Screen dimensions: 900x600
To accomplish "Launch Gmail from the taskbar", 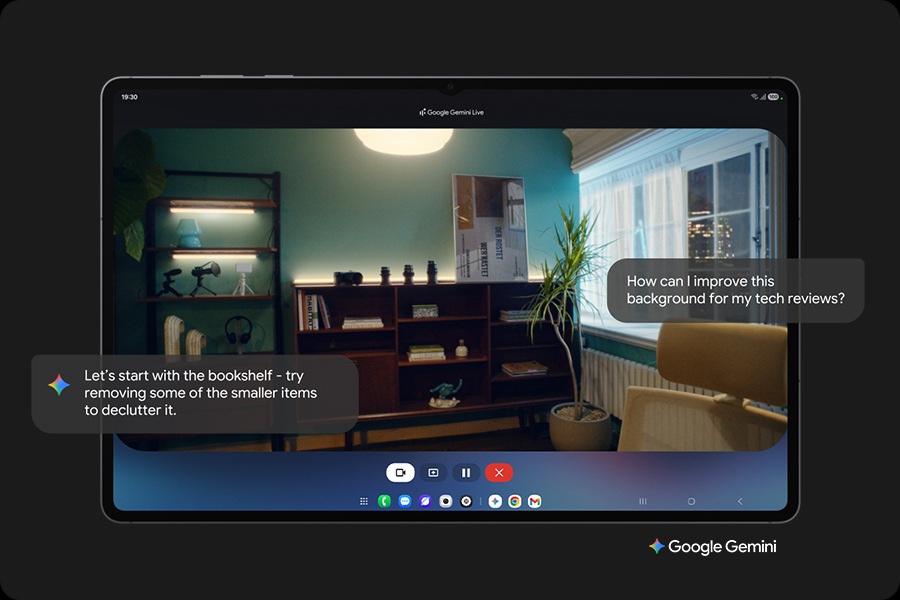I will 535,501.
